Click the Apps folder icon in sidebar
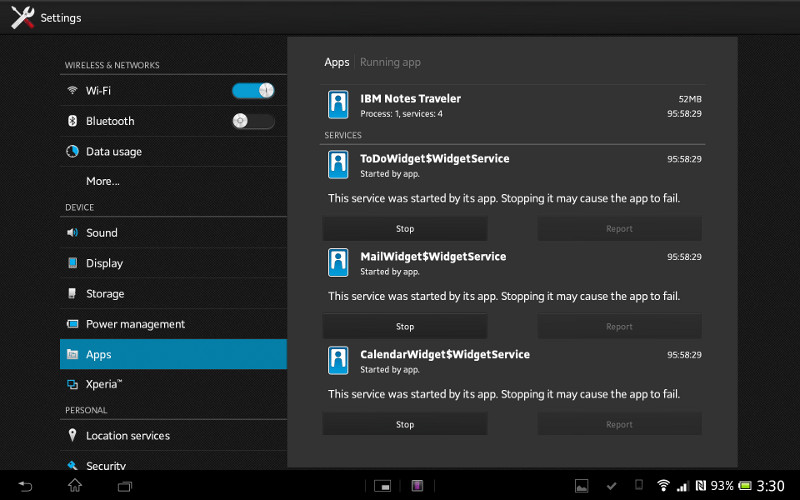This screenshot has height=500, width=800. point(72,354)
